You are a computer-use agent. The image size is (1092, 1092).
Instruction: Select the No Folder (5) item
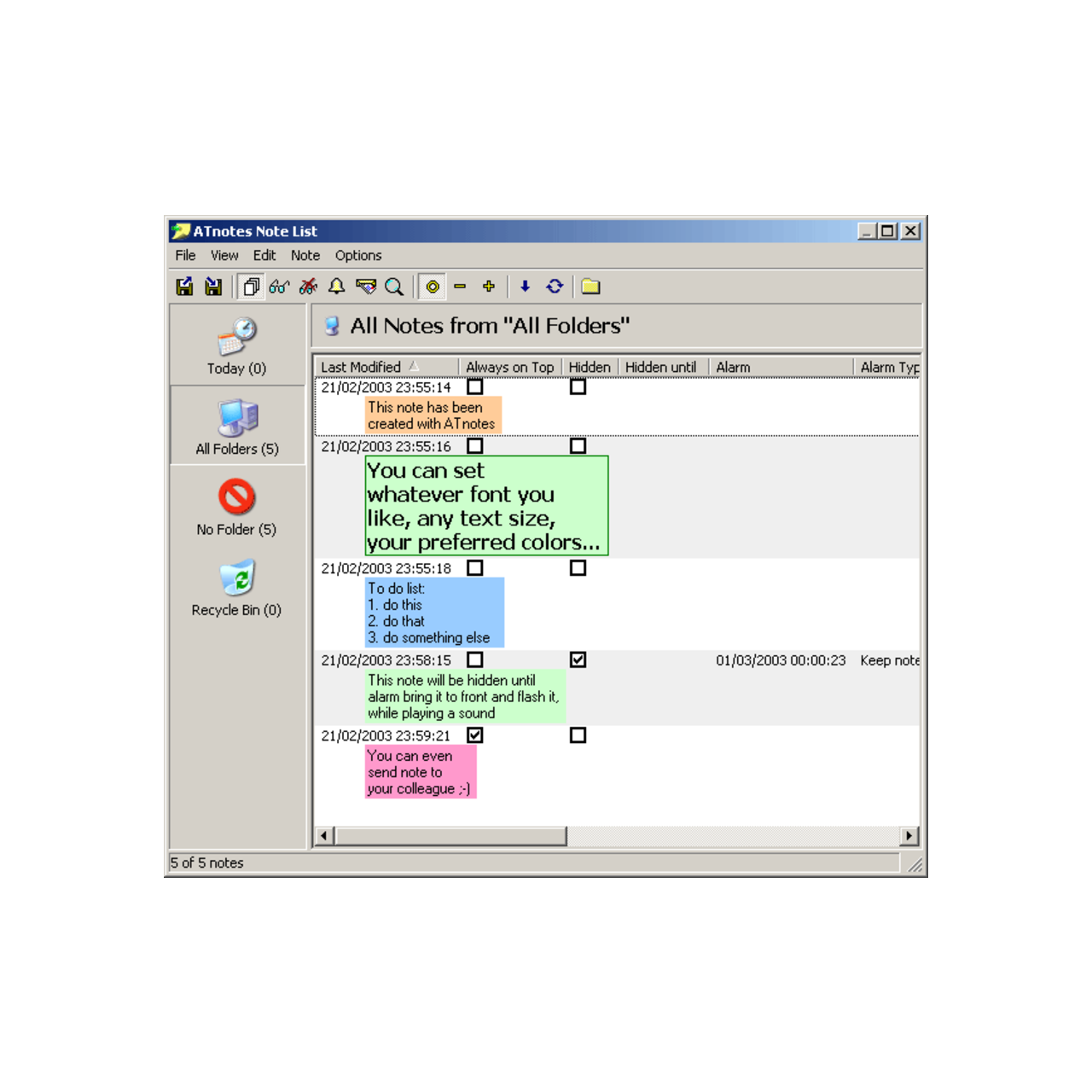click(237, 507)
